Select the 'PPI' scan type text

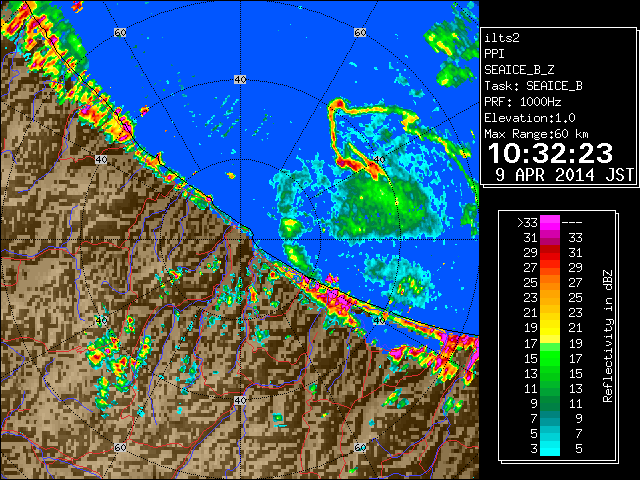[x=494, y=54]
